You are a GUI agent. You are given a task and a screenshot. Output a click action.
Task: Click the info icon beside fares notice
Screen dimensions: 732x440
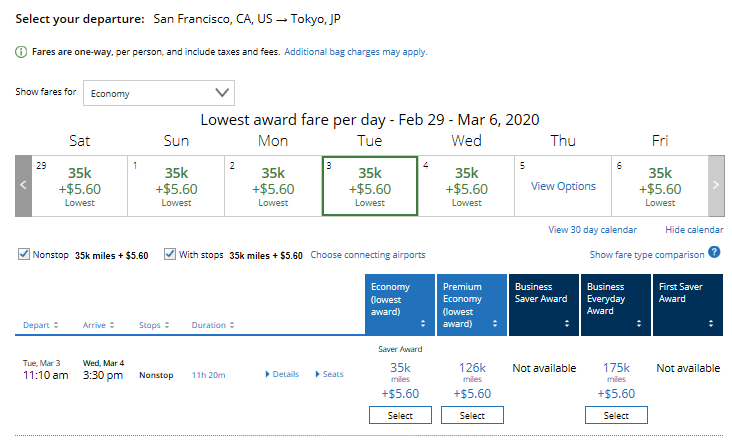[21, 52]
